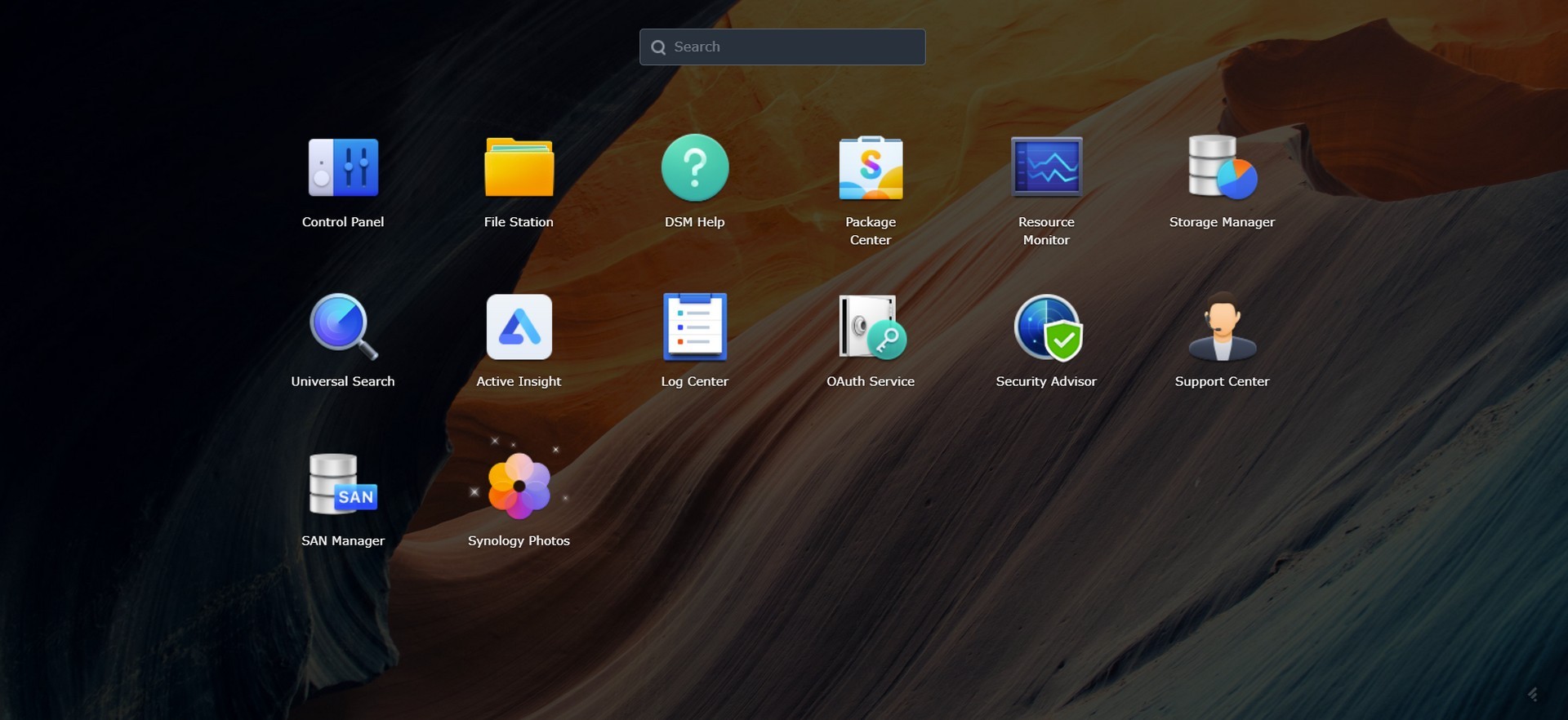The image size is (1568, 720).
Task: Open Package Center
Action: point(871,168)
